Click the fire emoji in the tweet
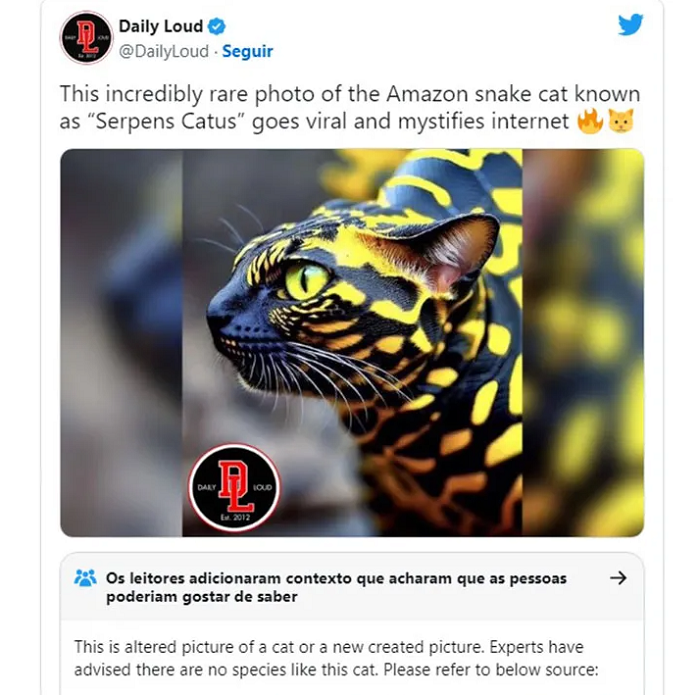This screenshot has width=700, height=695. tap(590, 121)
